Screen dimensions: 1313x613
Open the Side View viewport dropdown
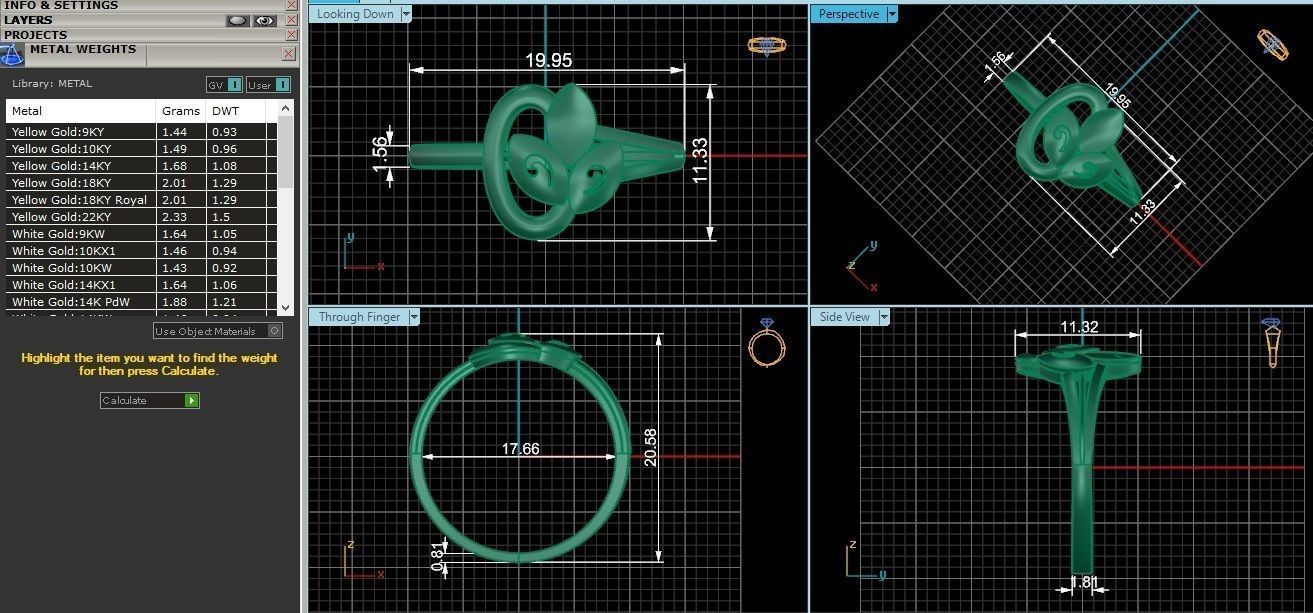[x=884, y=317]
